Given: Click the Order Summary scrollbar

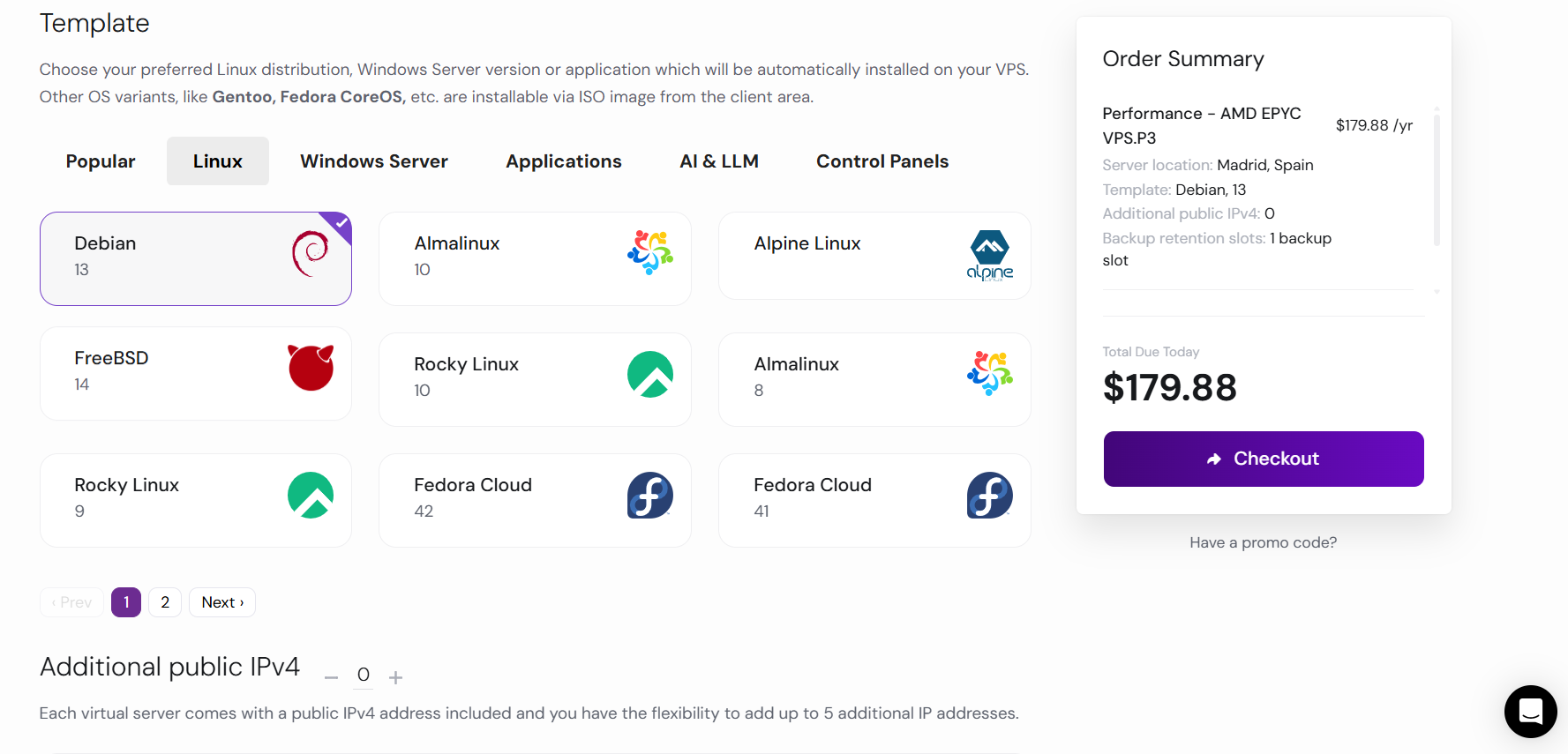Looking at the screenshot, I should pos(1437,179).
